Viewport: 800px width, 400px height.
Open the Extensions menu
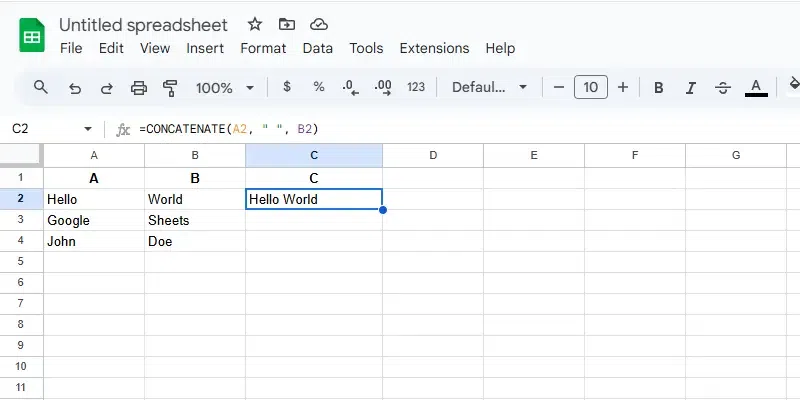434,48
